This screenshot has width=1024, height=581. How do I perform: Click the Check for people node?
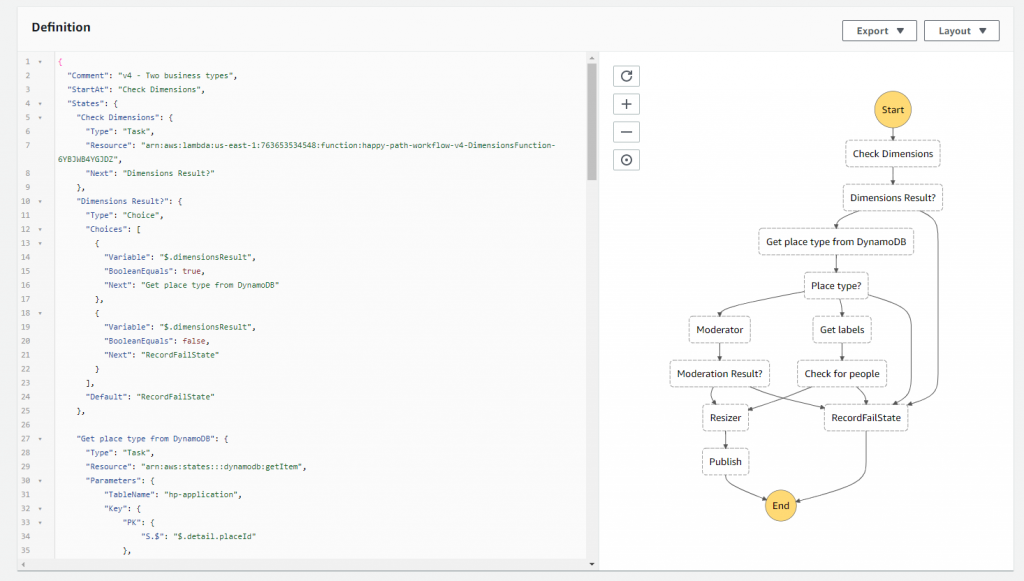click(x=843, y=373)
